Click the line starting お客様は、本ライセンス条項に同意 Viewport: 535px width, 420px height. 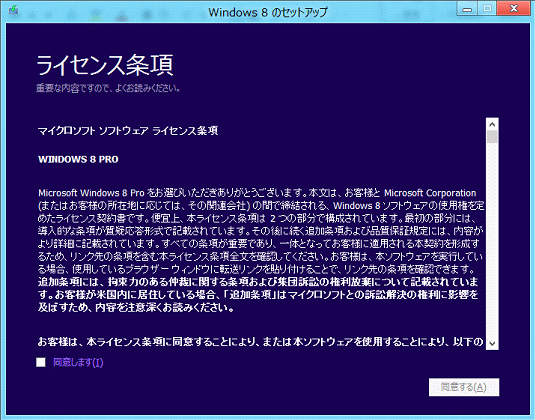260,342
